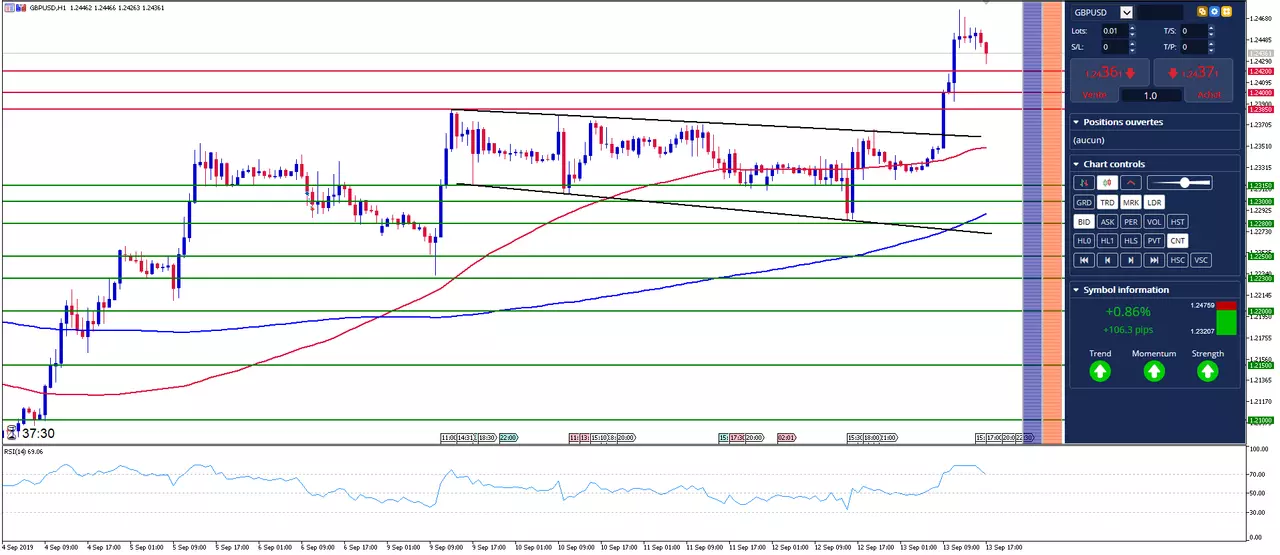Click the T/S input field

(x=1193, y=31)
